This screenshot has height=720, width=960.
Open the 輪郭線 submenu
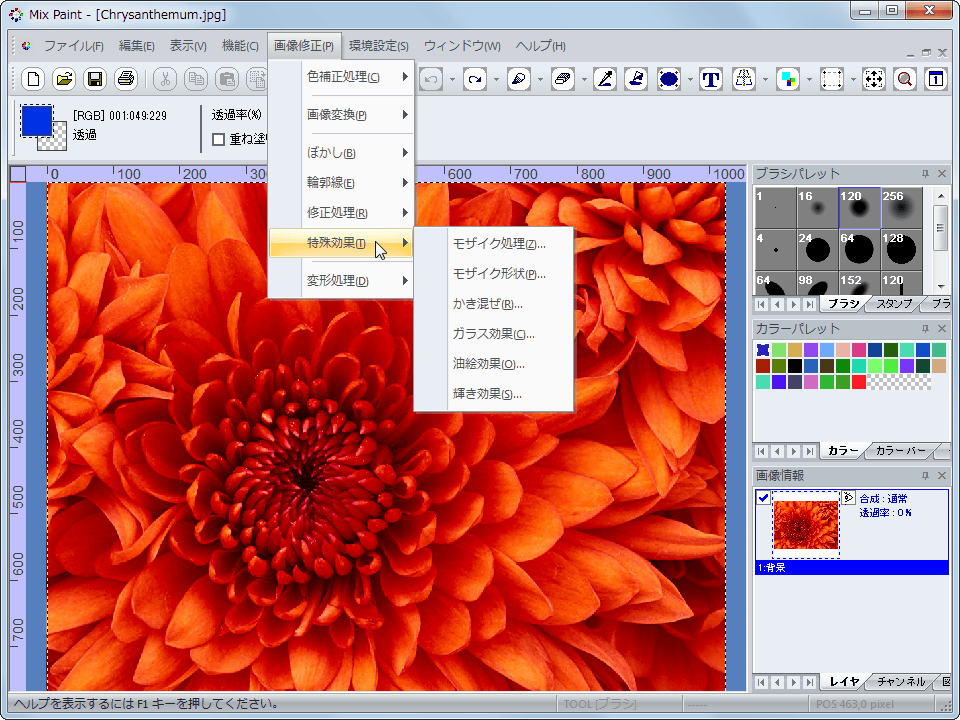click(342, 182)
